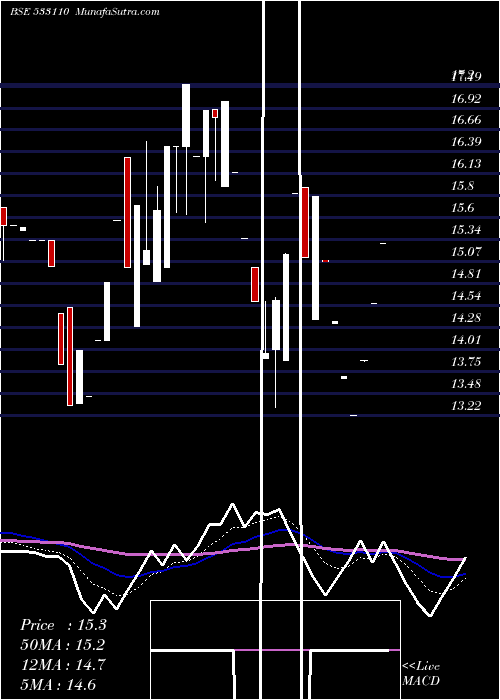
Task: Click the BSE 533110 ticker label
Action: [39, 12]
